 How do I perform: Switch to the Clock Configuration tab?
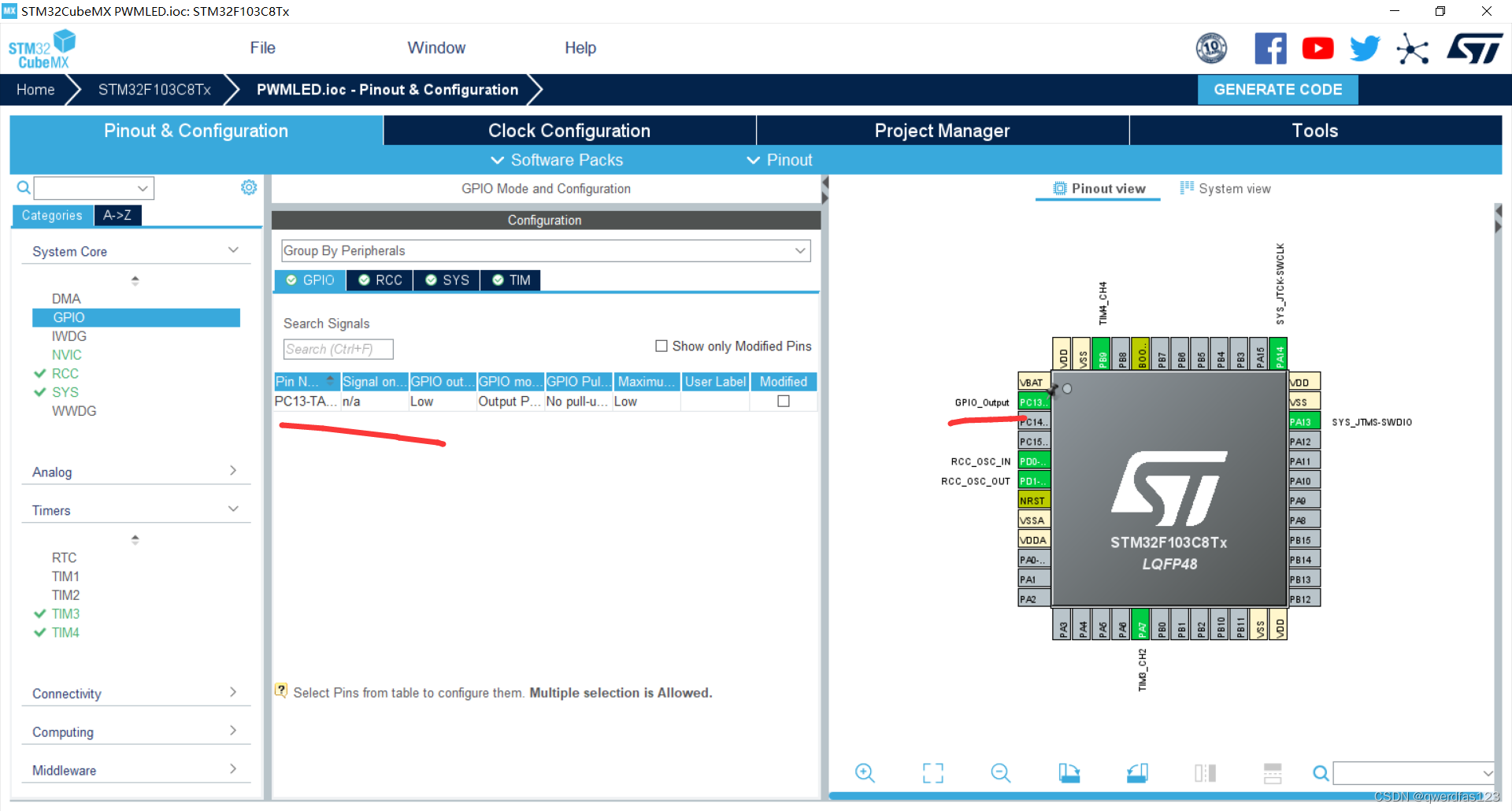click(569, 131)
